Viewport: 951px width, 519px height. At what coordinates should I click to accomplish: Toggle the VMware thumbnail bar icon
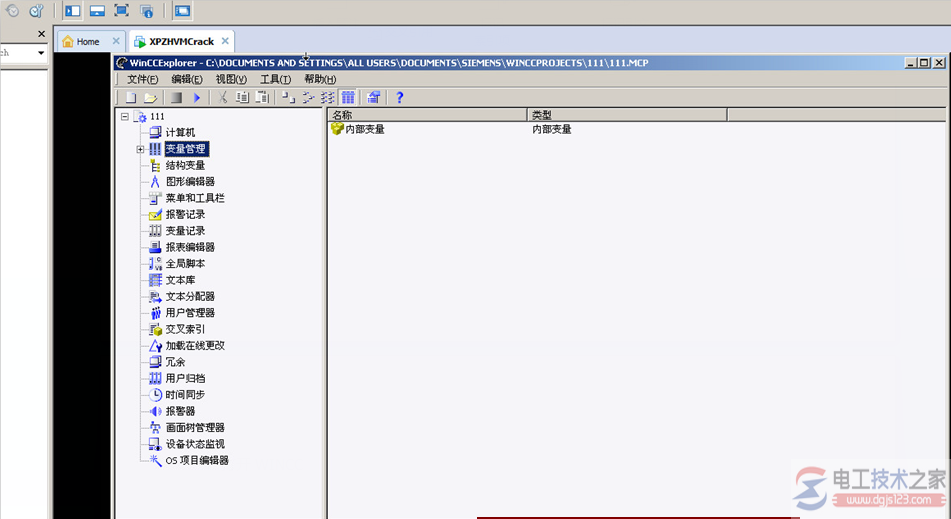(x=97, y=10)
